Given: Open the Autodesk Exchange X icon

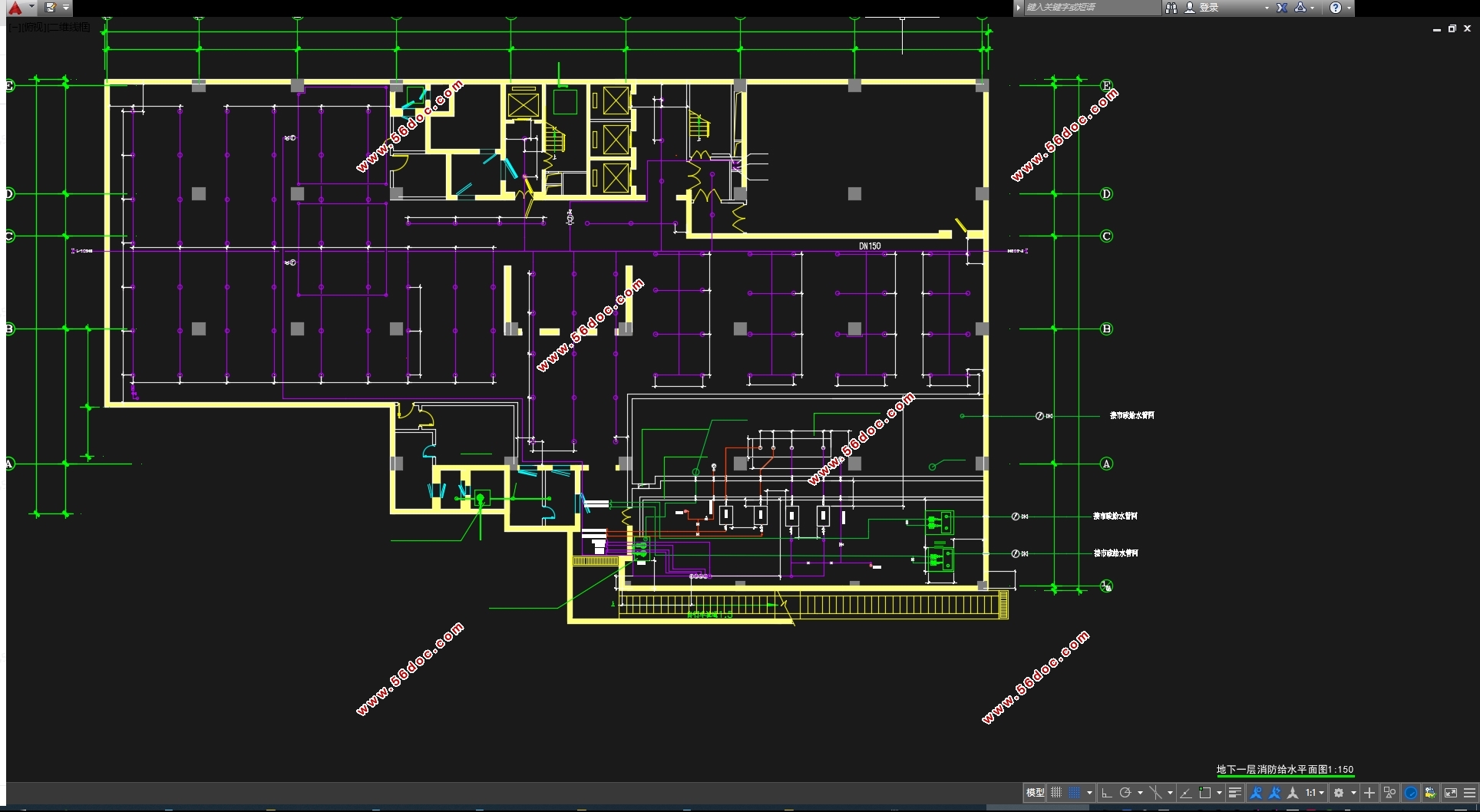Looking at the screenshot, I should [x=1282, y=8].
